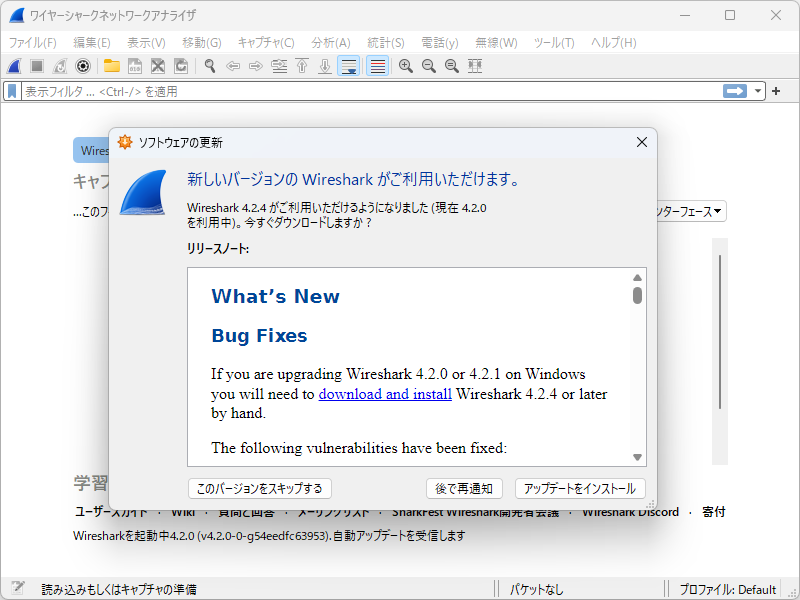Image resolution: width=800 pixels, height=600 pixels.
Task: Follow the 'download and install' link
Action: tap(385, 394)
